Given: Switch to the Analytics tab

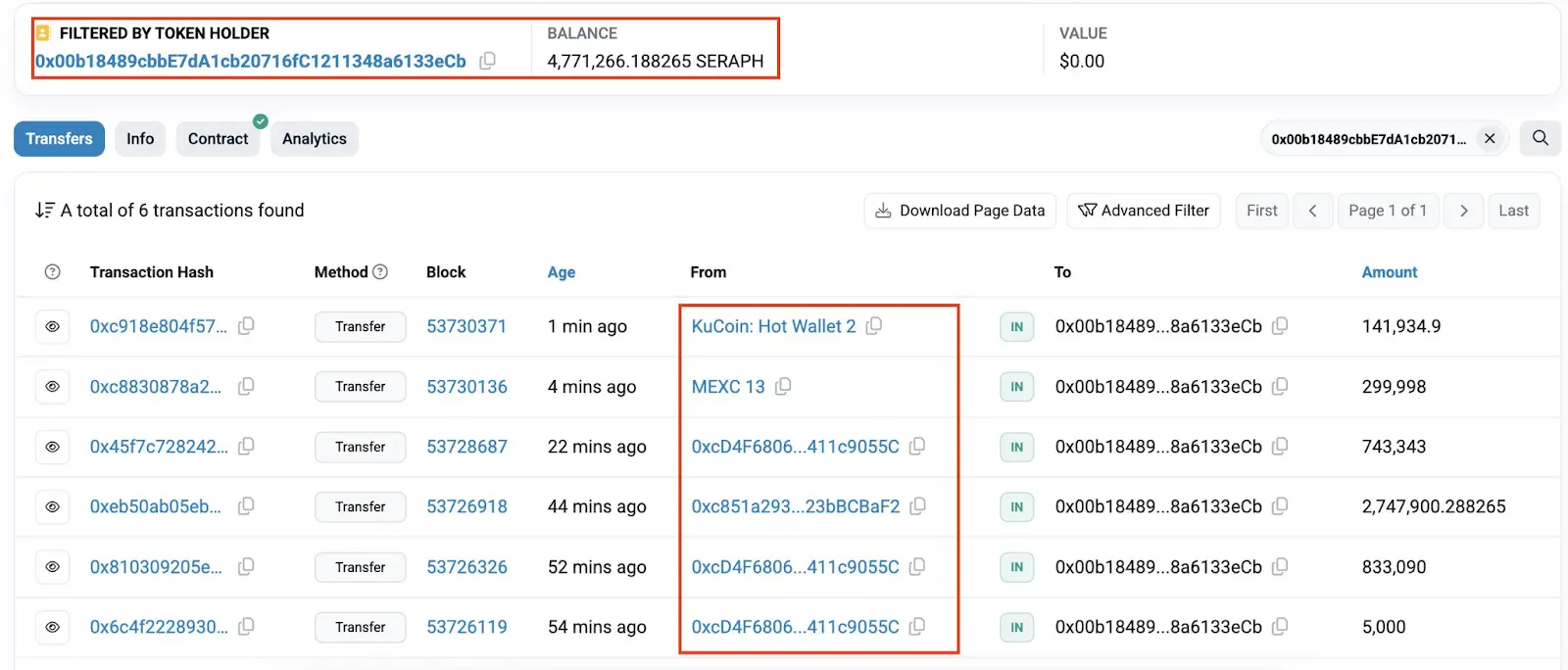Looking at the screenshot, I should click(315, 139).
